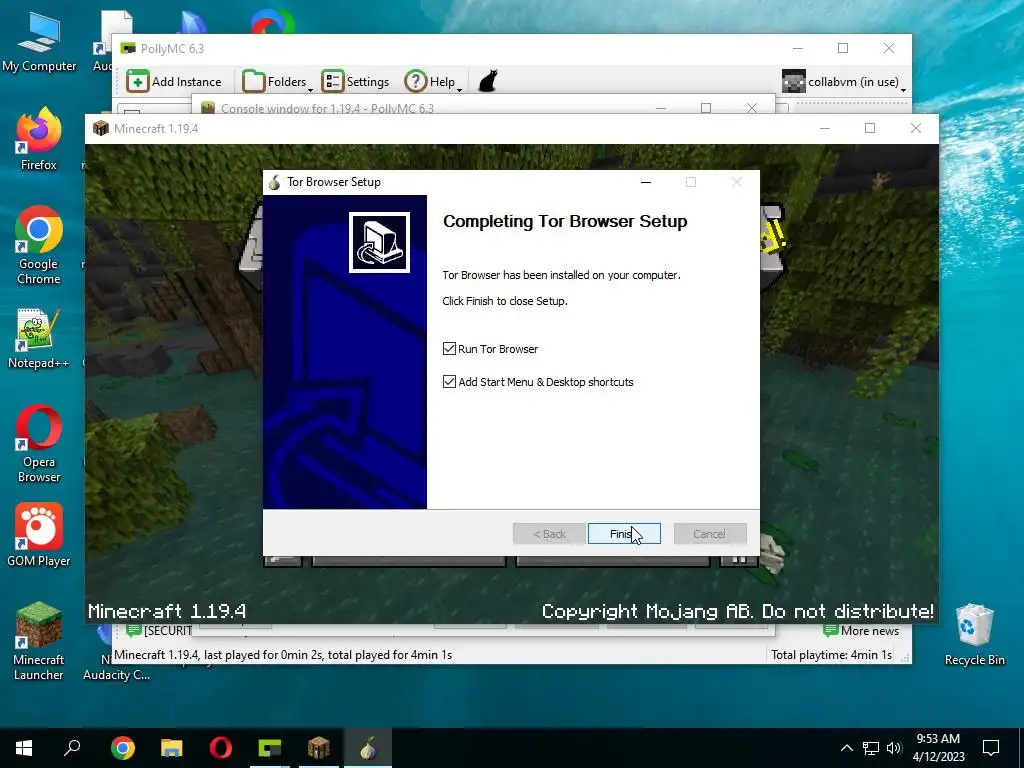
Task: Open File Explorer from the taskbar
Action: (x=172, y=748)
